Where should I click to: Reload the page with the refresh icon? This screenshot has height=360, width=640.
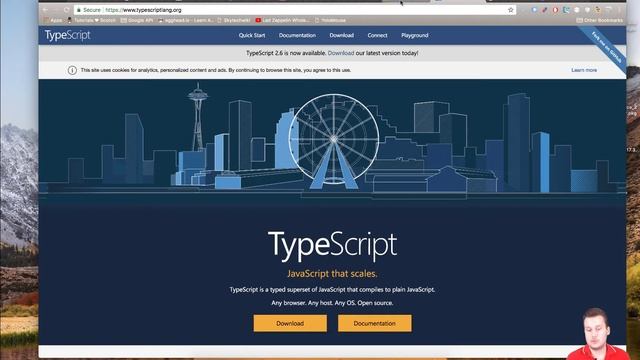pyautogui.click(x=66, y=10)
